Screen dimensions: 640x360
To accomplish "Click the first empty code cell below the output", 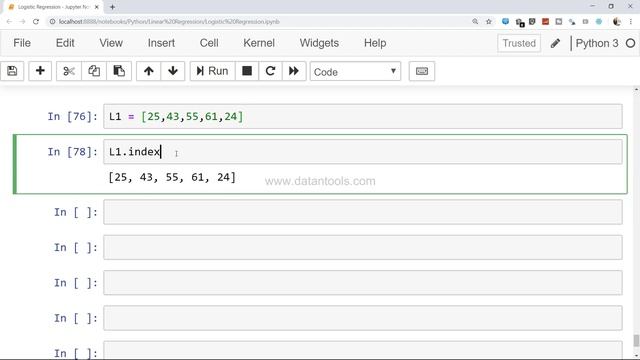I will (x=363, y=212).
